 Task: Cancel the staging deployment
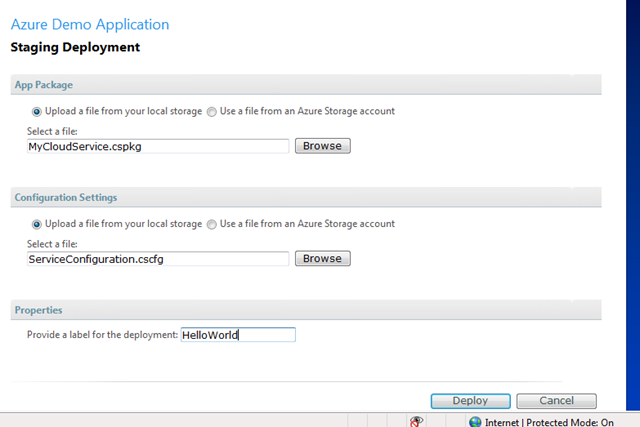(x=556, y=400)
